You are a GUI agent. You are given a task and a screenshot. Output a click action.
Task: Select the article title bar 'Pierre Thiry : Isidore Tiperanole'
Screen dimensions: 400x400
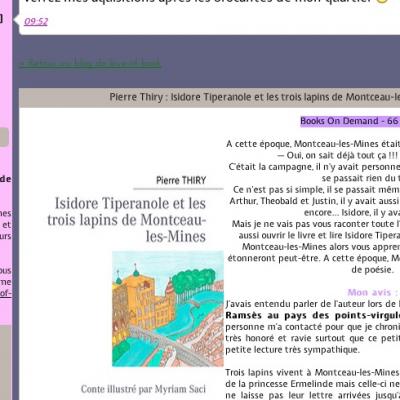(x=210, y=98)
